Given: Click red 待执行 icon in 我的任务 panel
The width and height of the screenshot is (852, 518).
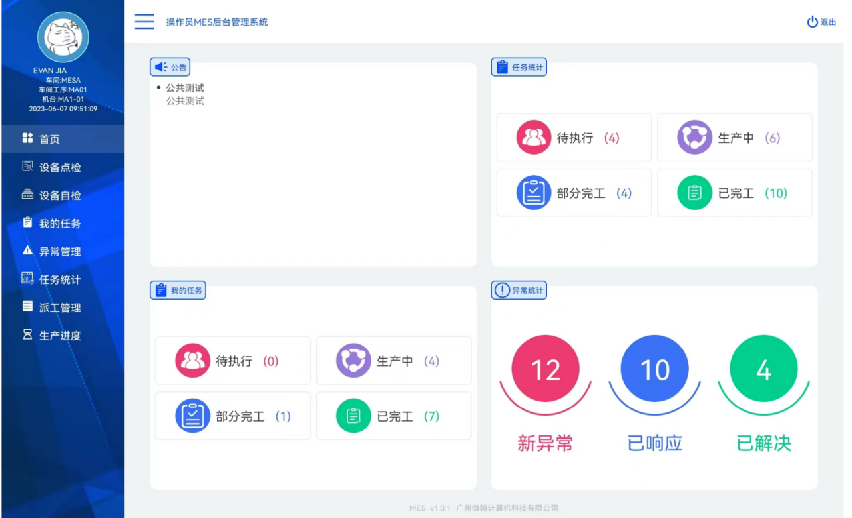Looking at the screenshot, I should click(x=192, y=361).
